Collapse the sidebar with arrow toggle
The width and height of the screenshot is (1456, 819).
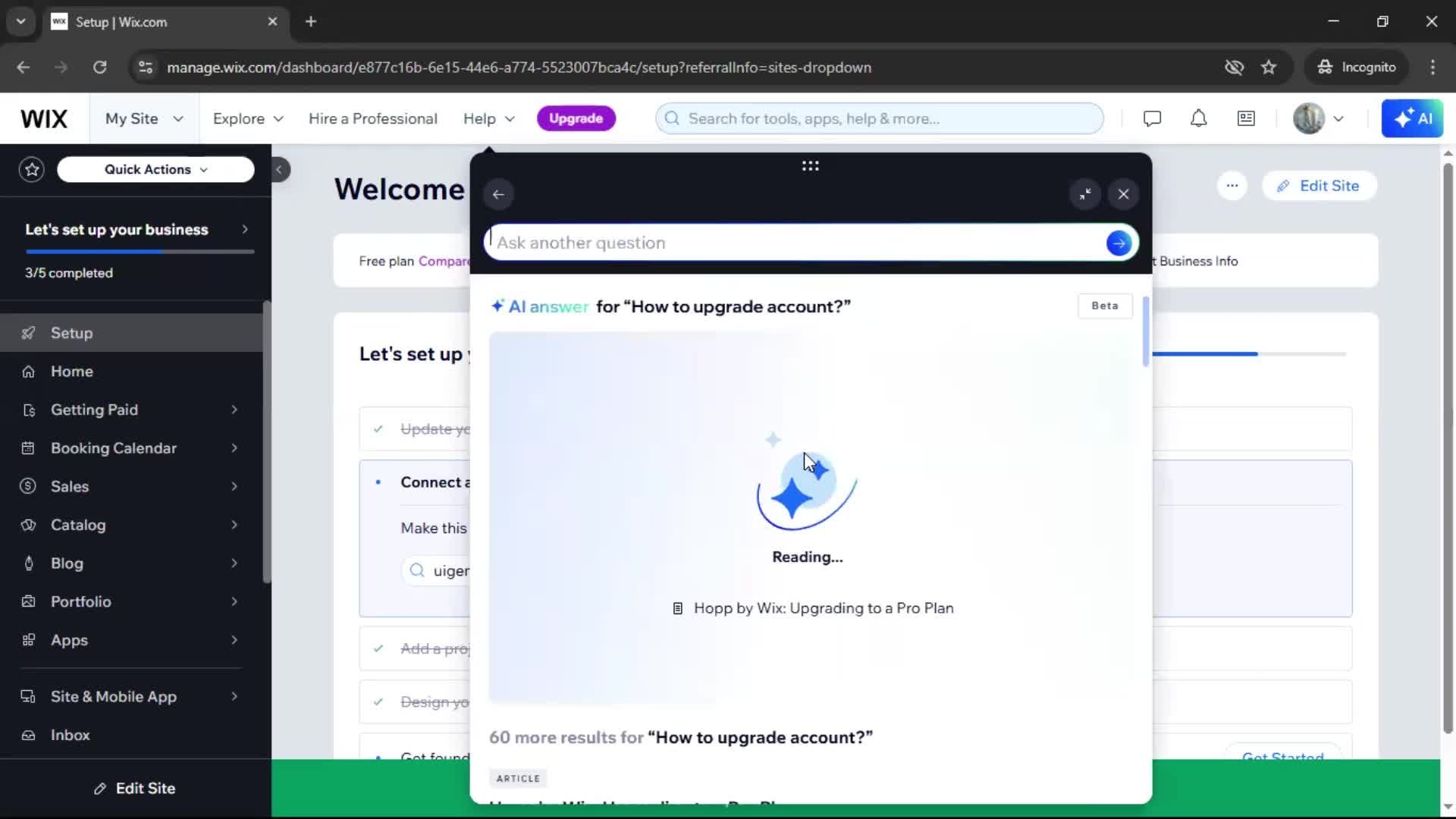279,169
